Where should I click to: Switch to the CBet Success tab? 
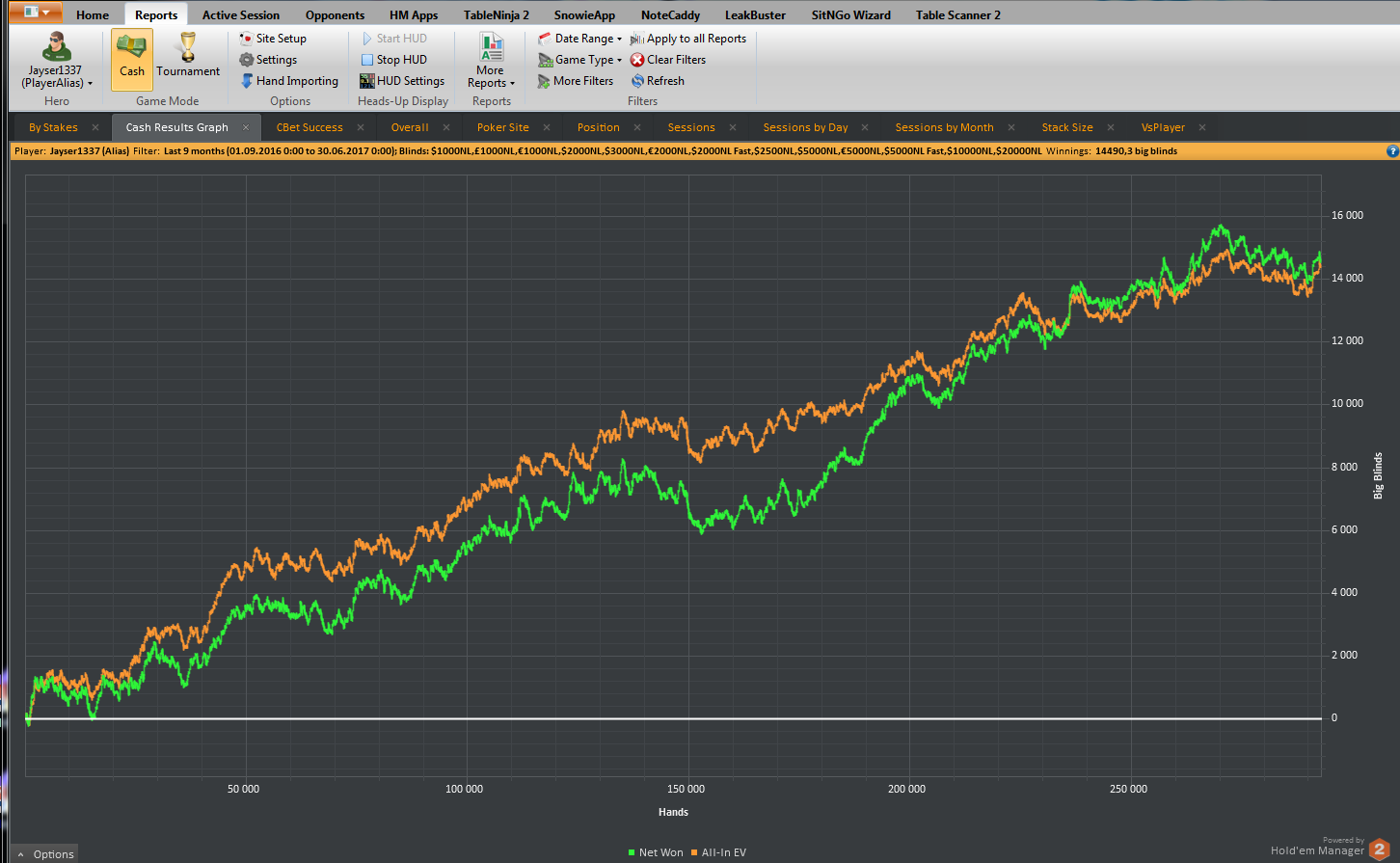(310, 127)
